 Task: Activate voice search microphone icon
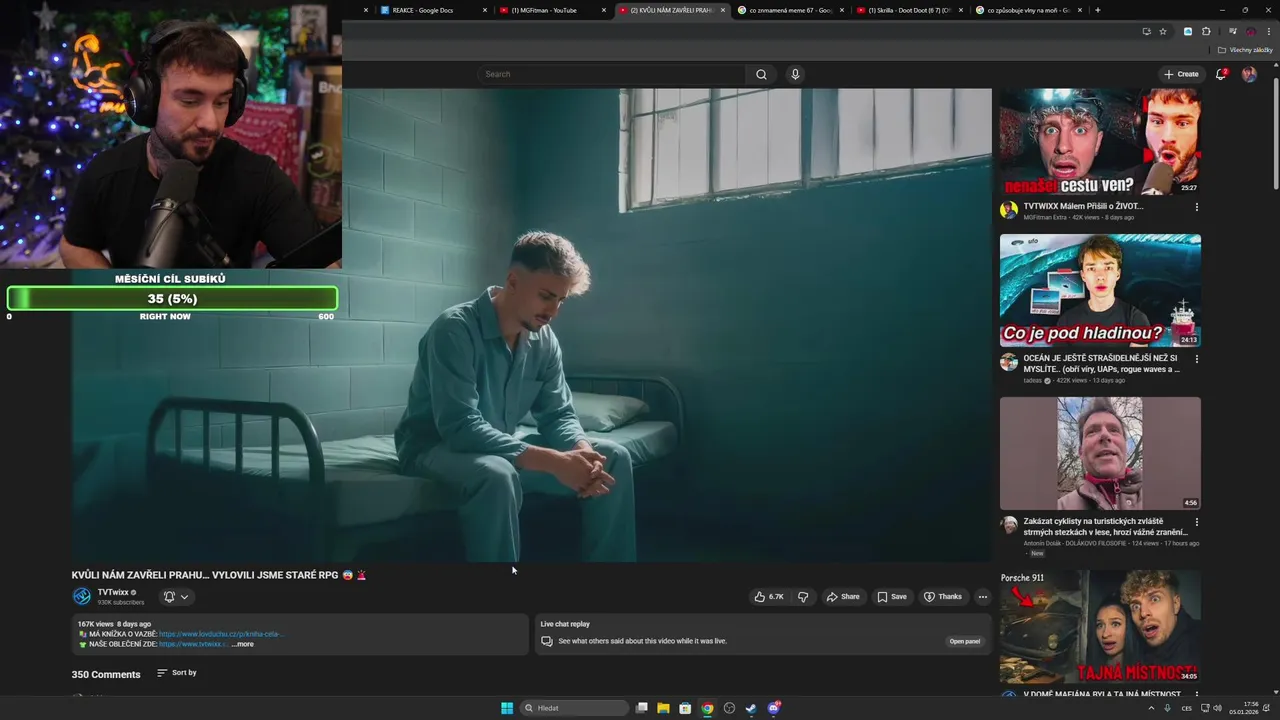tap(795, 74)
